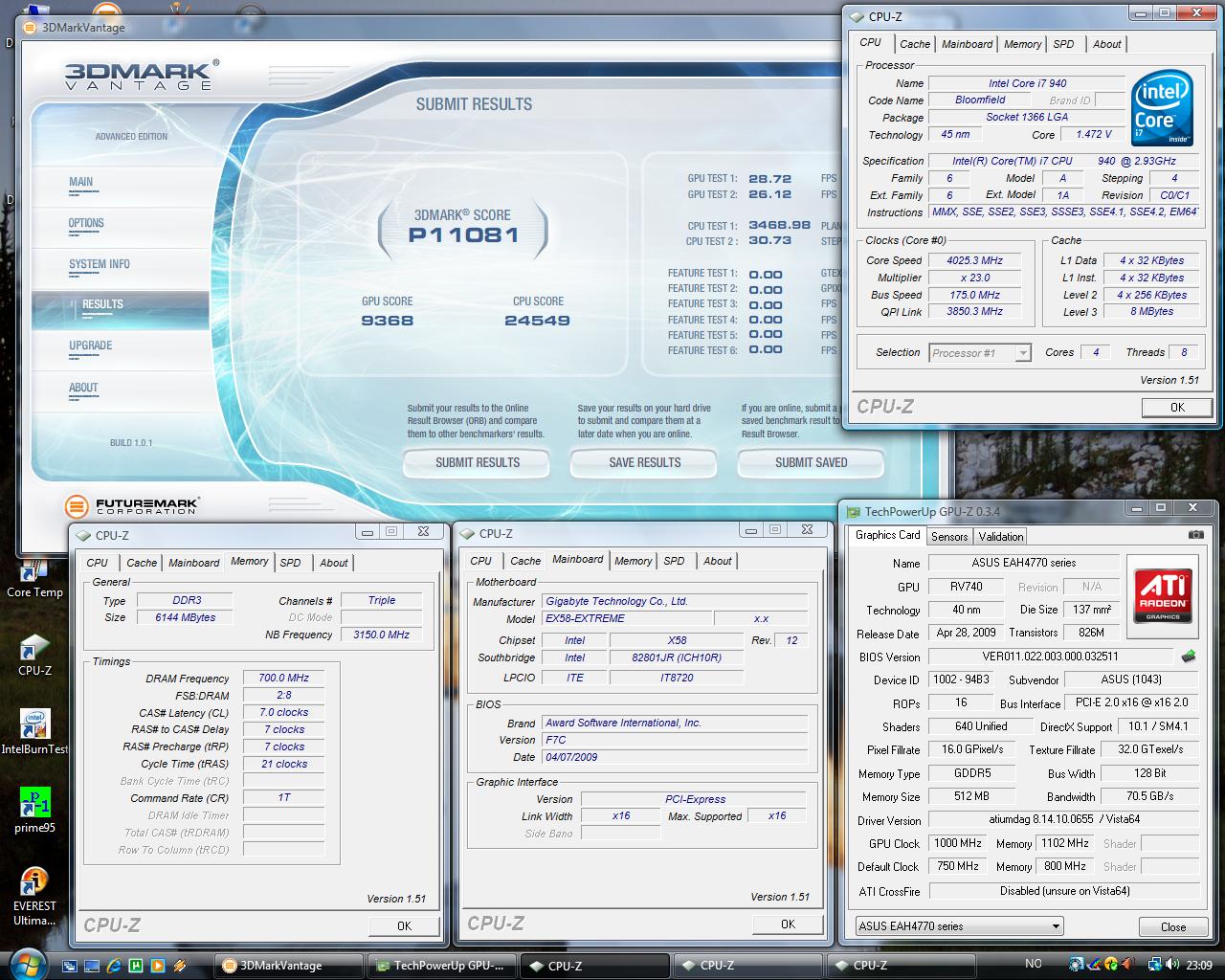This screenshot has width=1225, height=980.
Task: Click the GPU score value 9368
Action: (387, 321)
